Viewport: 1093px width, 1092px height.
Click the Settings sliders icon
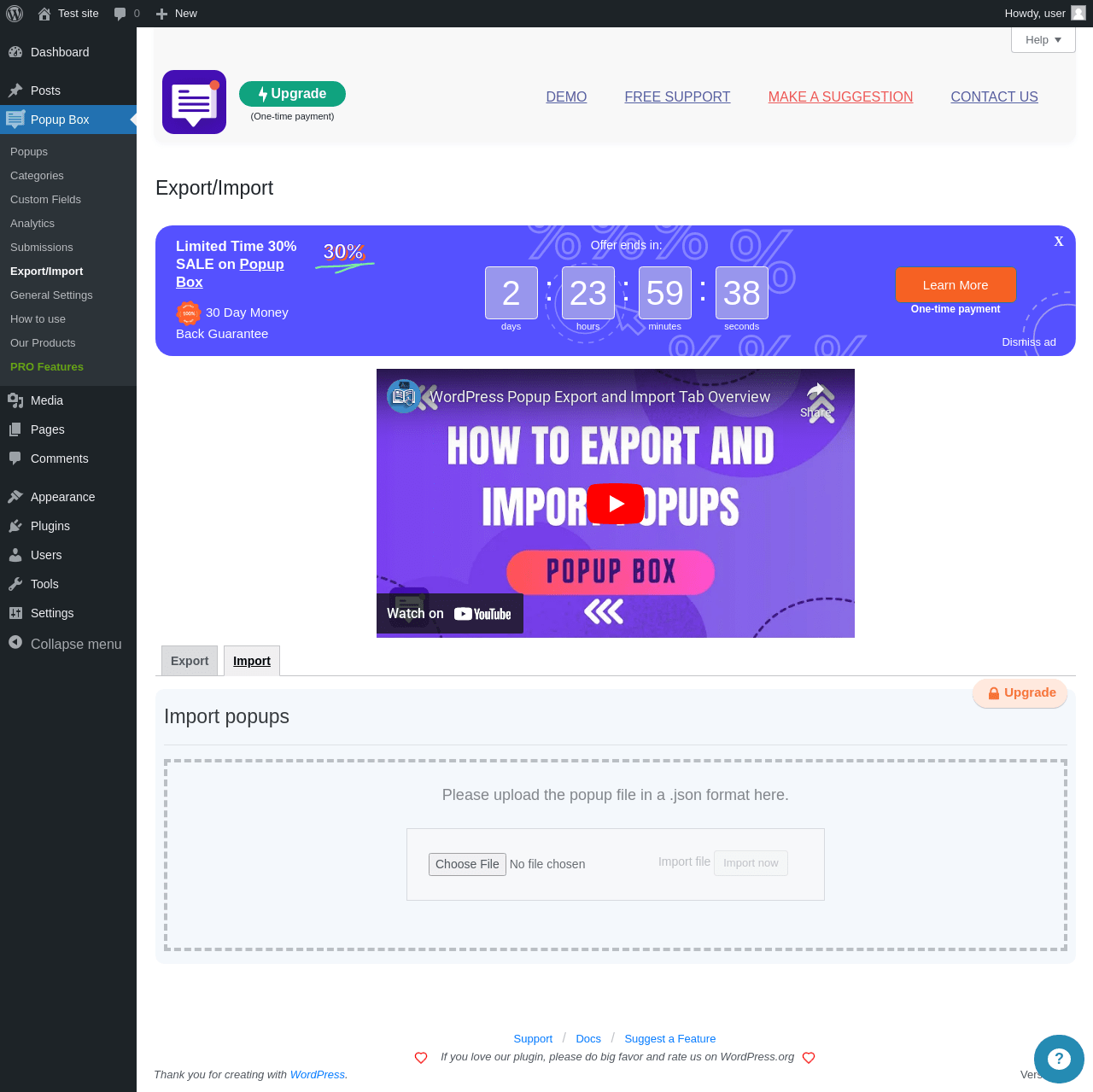[15, 613]
